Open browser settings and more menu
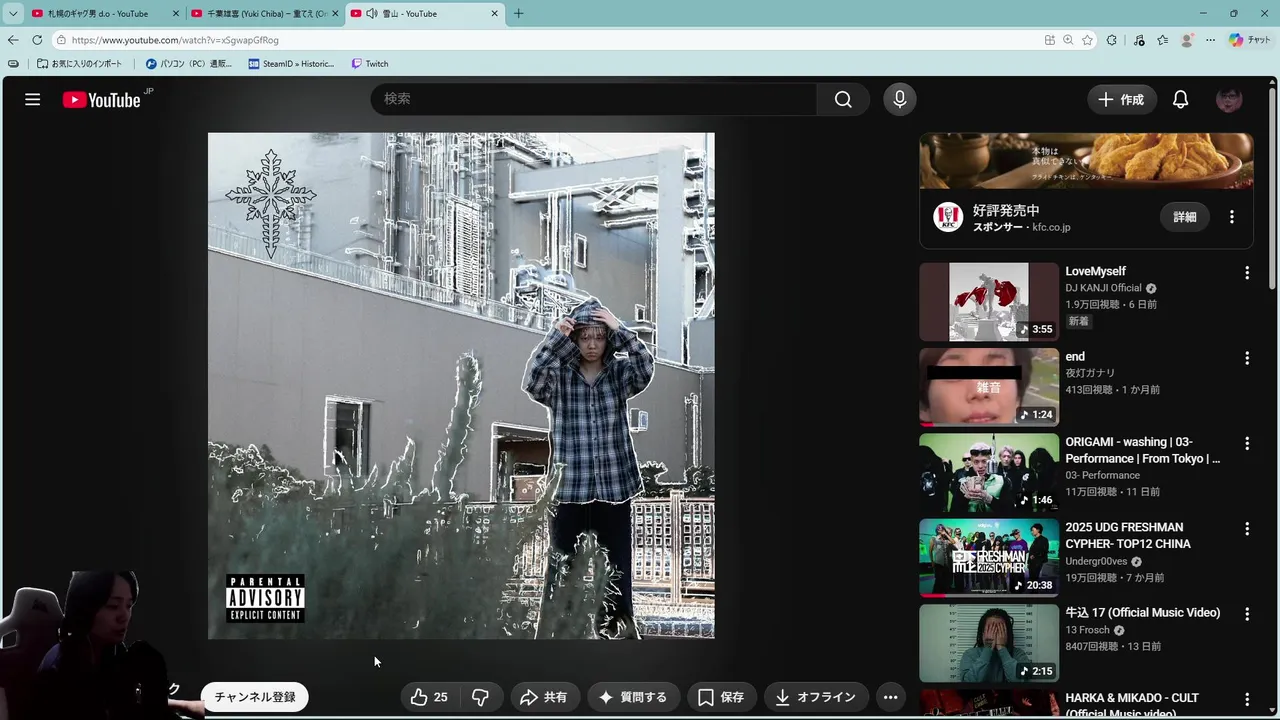This screenshot has width=1280, height=720. (x=1210, y=40)
